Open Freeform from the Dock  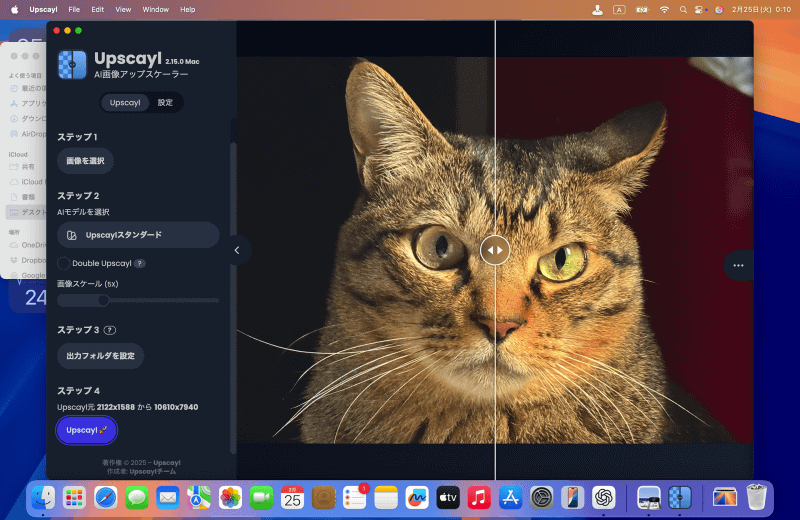pyautogui.click(x=417, y=498)
